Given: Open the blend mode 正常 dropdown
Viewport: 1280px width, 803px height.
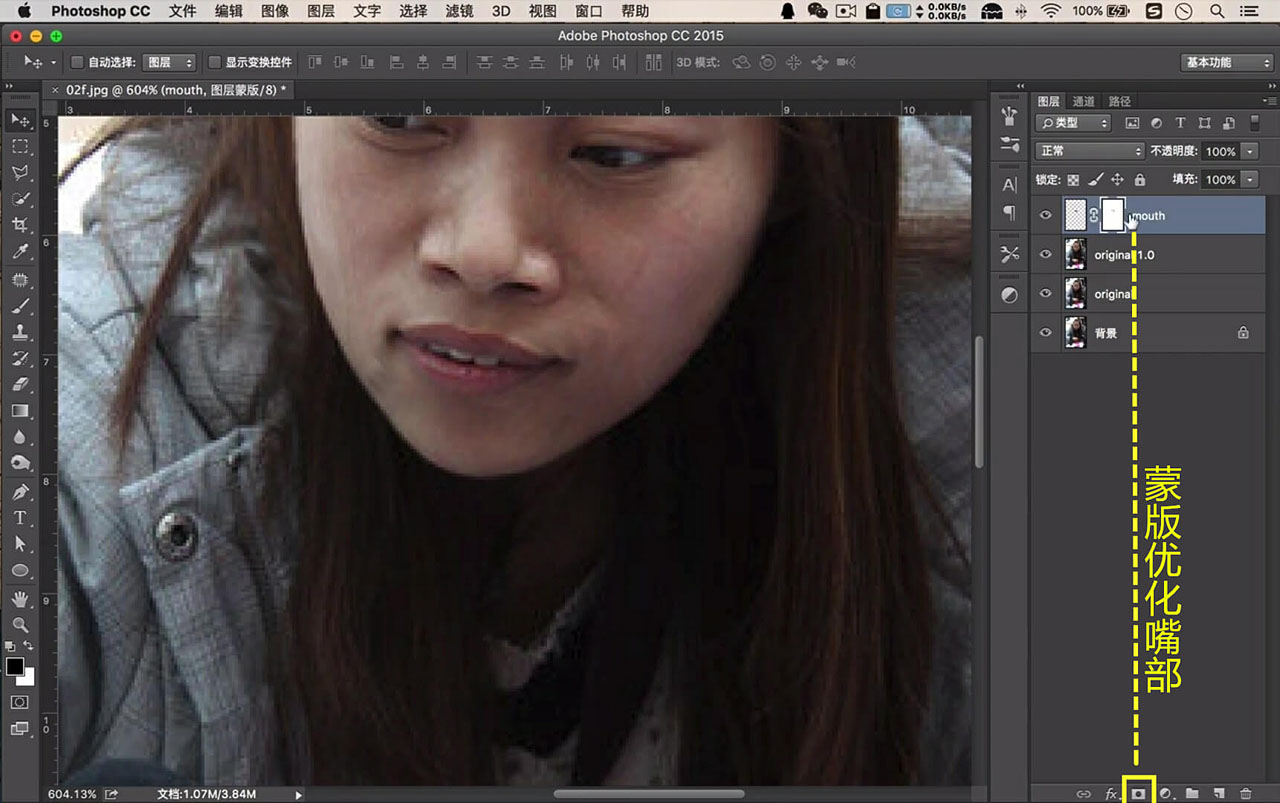Looking at the screenshot, I should click(x=1090, y=151).
